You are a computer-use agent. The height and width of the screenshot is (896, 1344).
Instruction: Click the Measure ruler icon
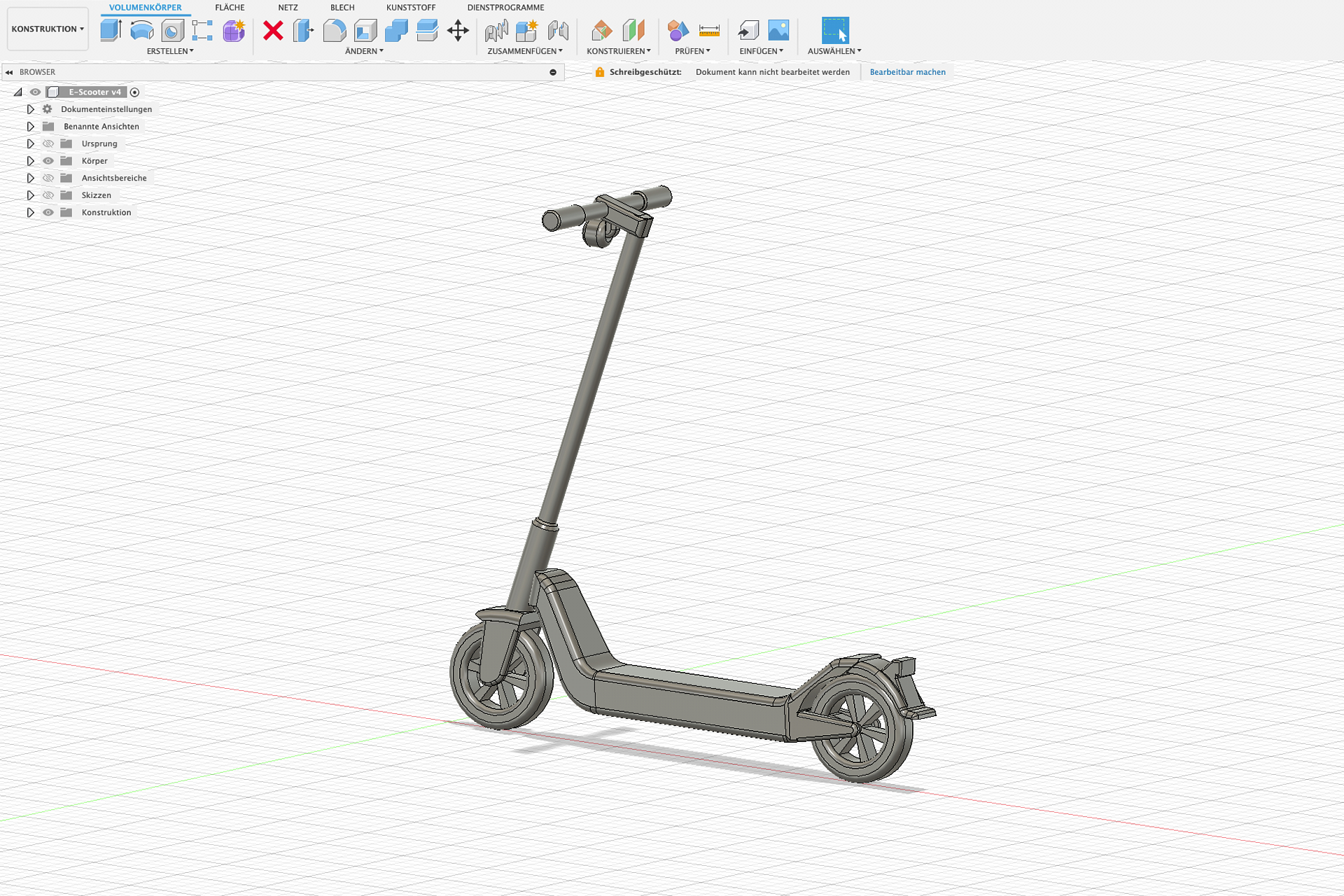709,30
